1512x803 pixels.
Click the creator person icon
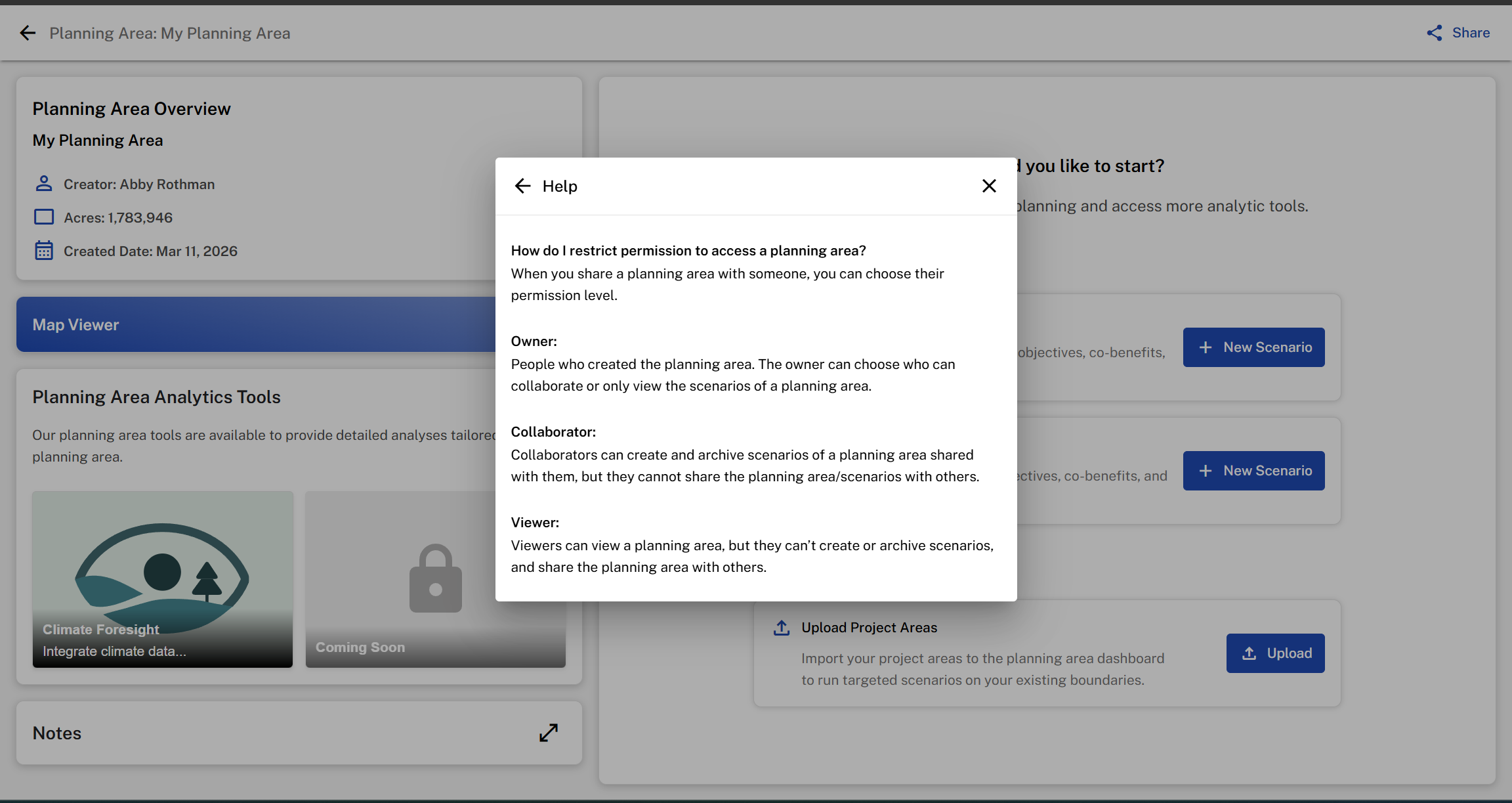point(44,184)
